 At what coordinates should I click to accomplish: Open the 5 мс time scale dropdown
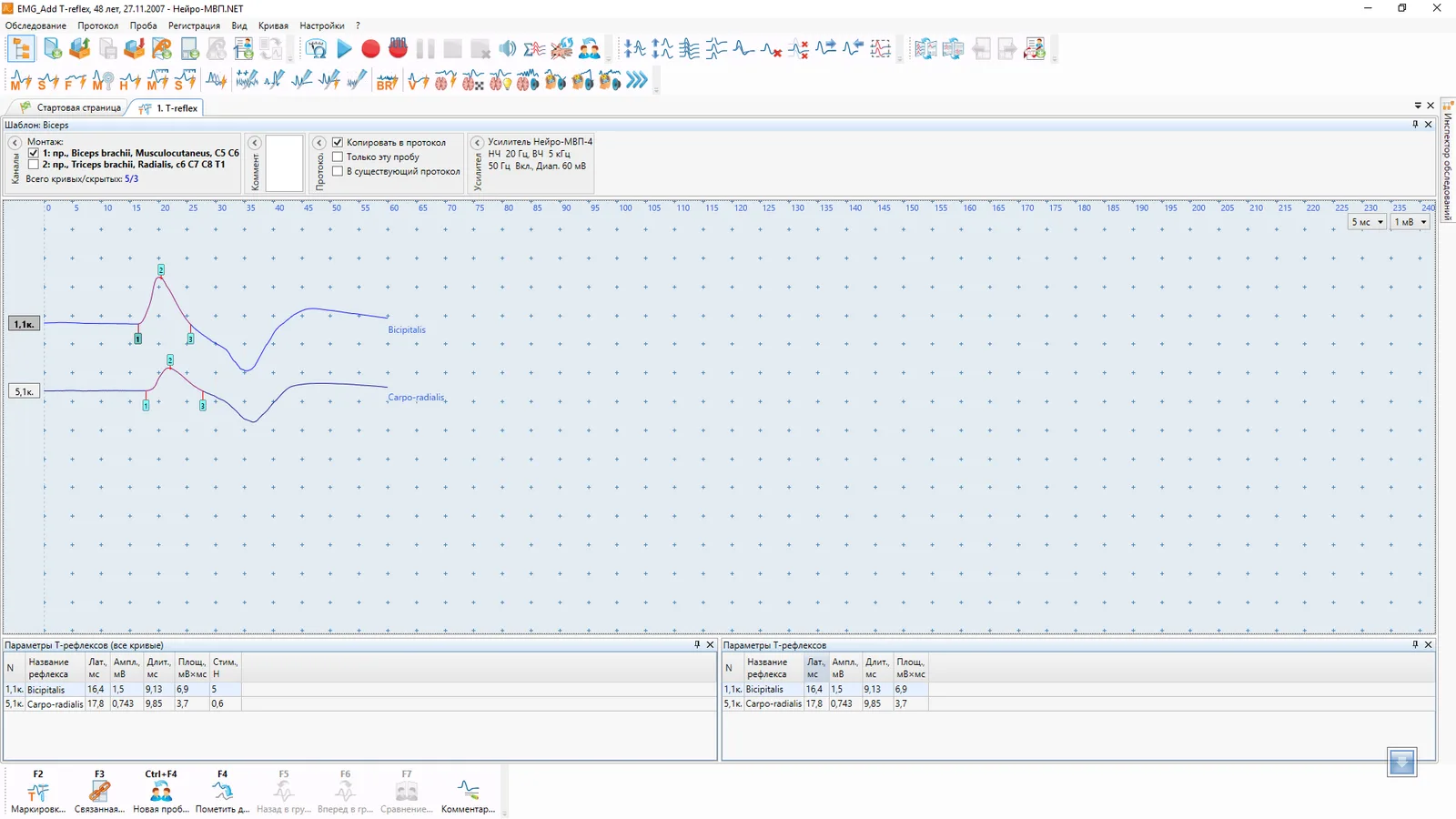point(1367,222)
